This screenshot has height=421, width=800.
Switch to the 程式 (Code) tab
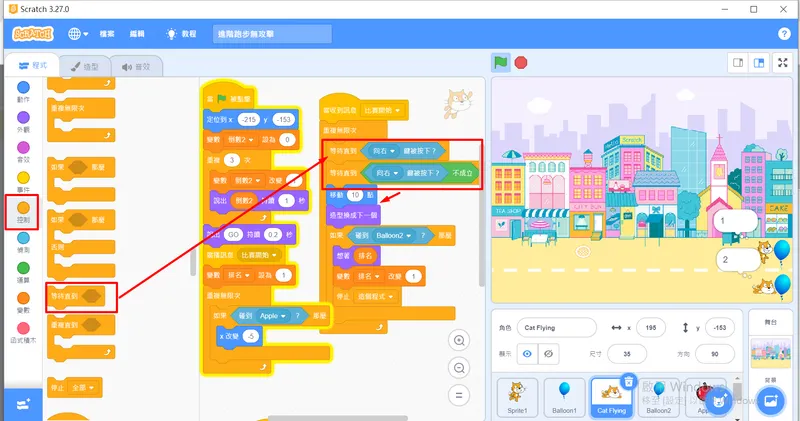click(33, 65)
